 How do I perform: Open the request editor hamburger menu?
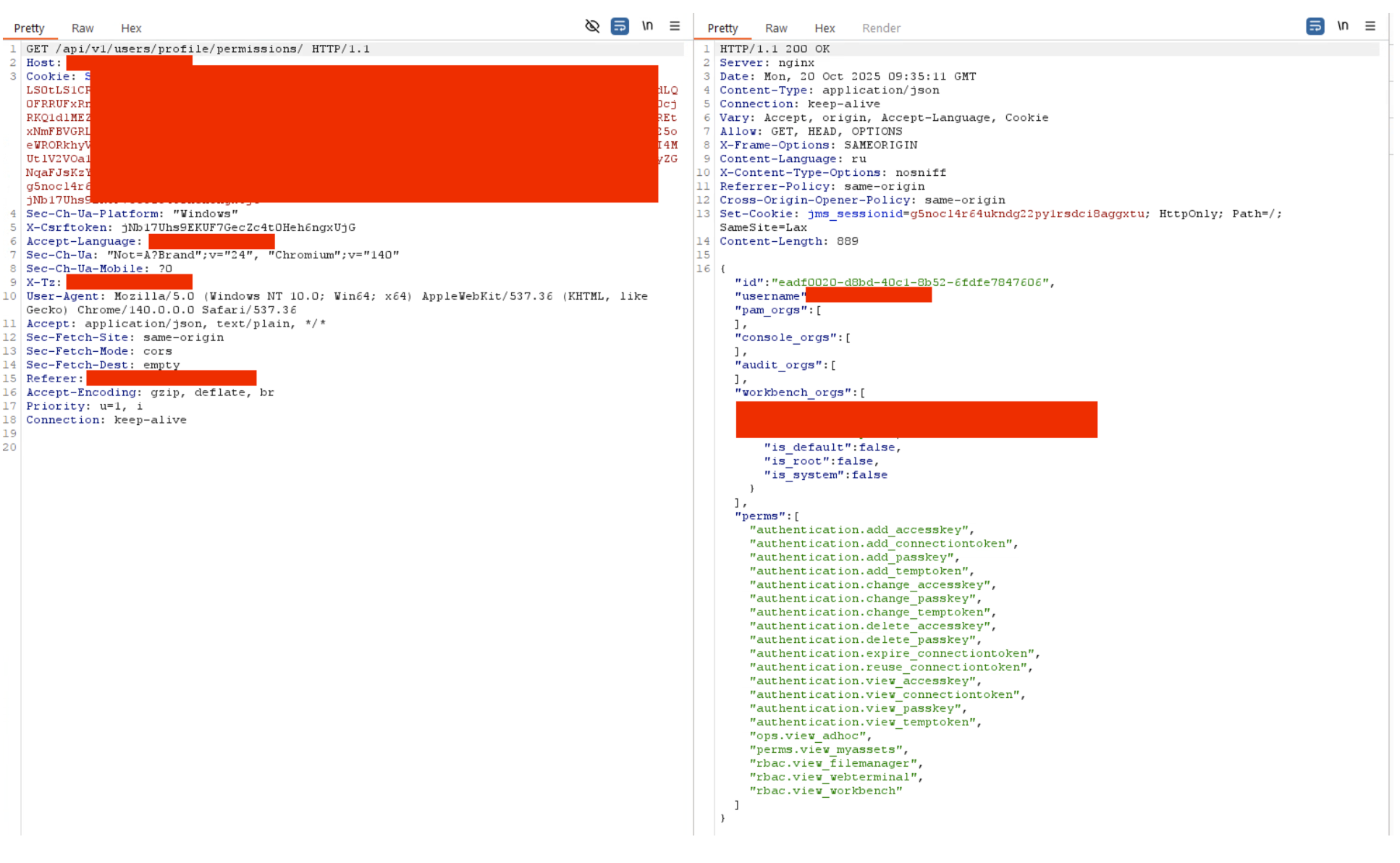point(674,26)
